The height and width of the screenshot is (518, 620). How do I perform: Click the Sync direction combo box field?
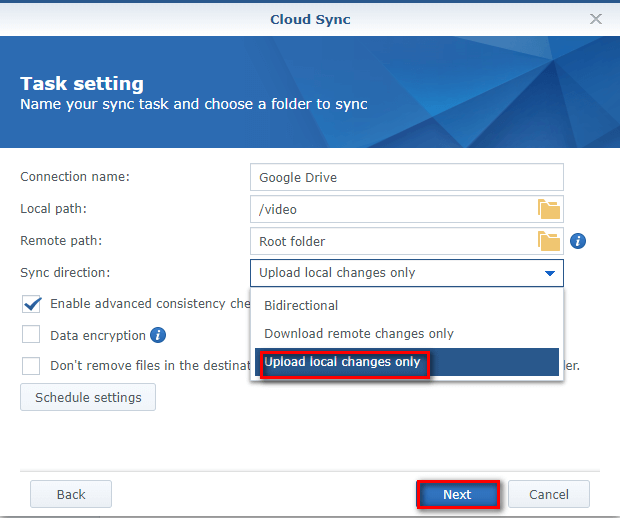click(395, 273)
